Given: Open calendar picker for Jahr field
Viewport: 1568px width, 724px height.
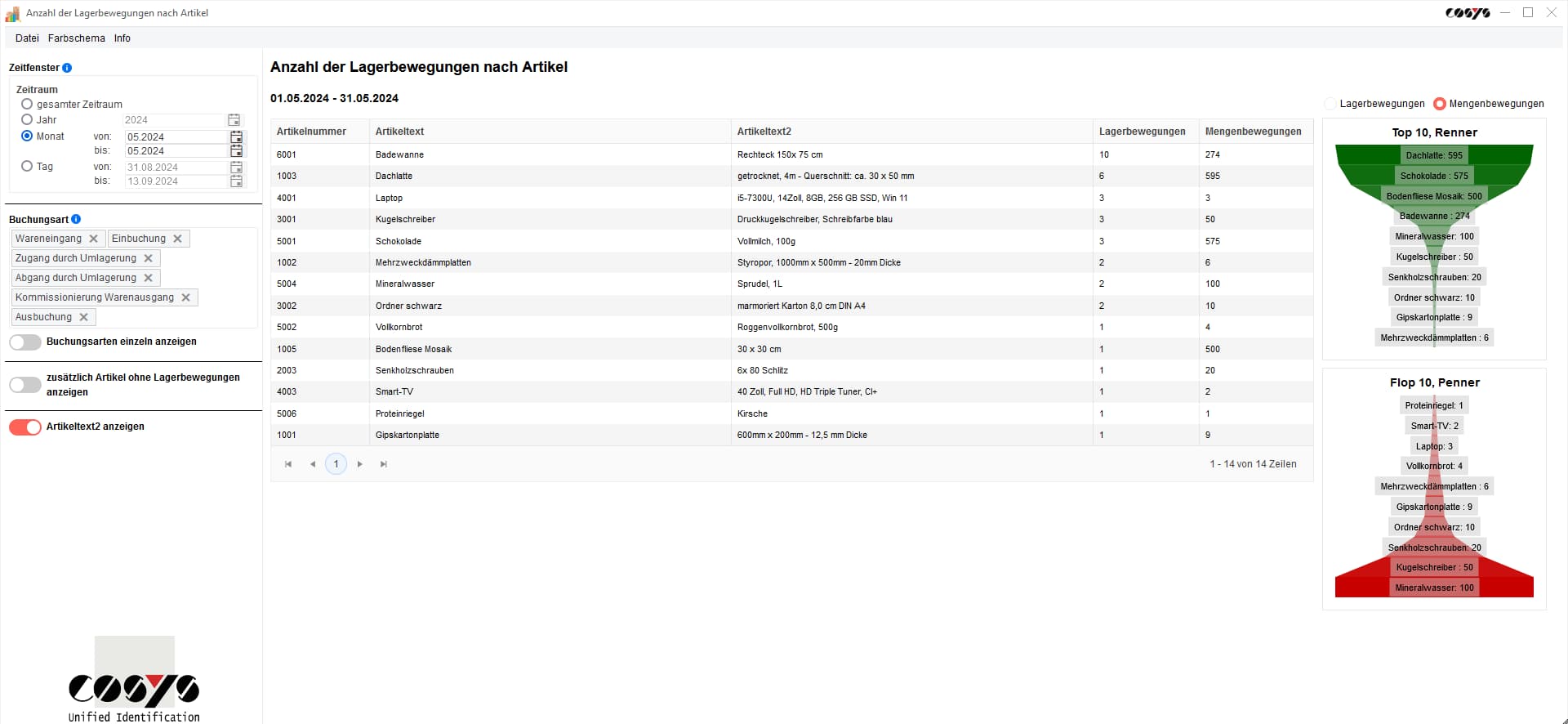Looking at the screenshot, I should pyautogui.click(x=234, y=120).
